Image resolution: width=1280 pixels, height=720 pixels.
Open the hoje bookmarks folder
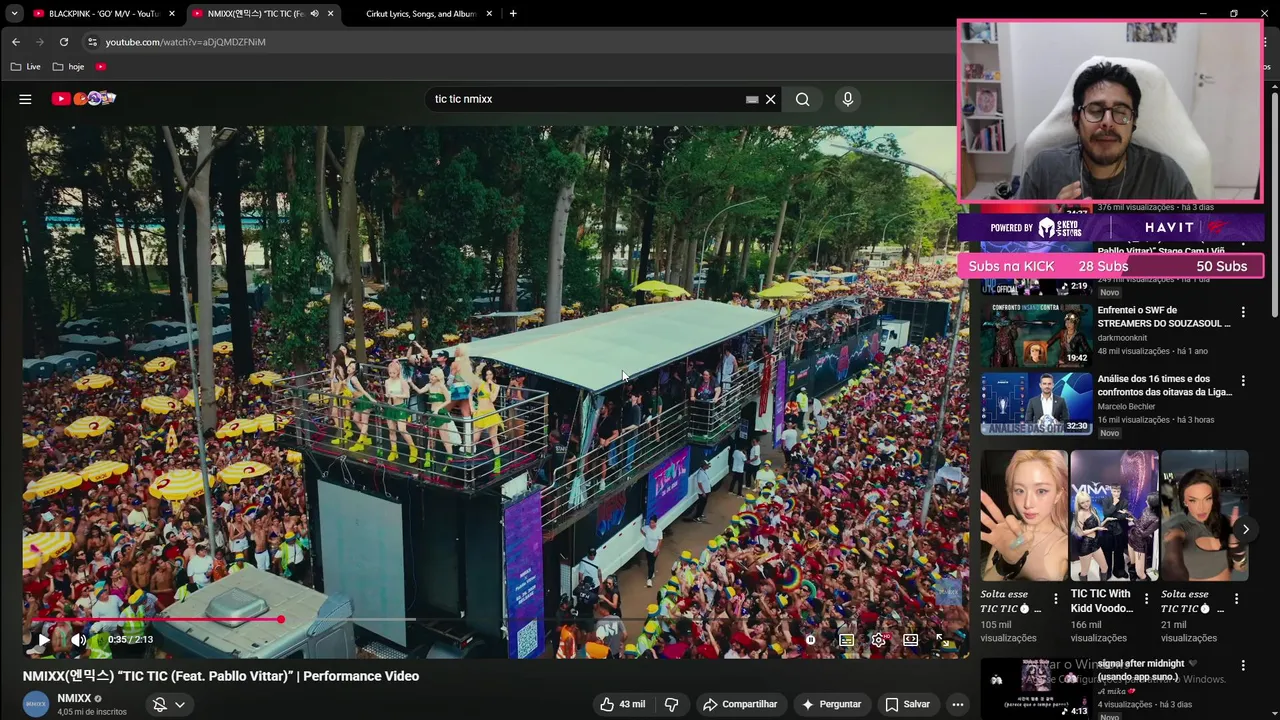click(x=68, y=67)
